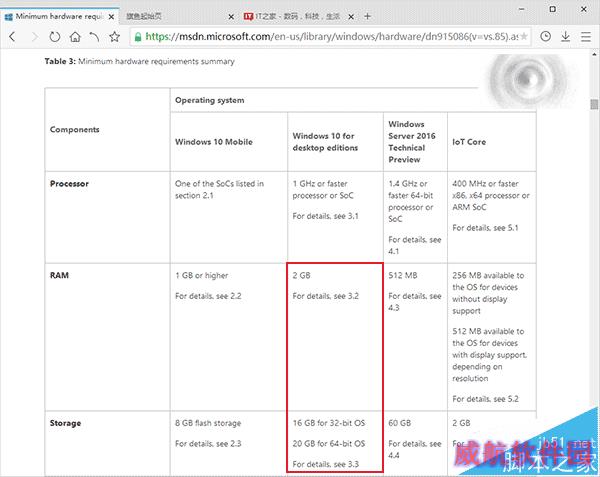Open the downloads panel
This screenshot has height=477, width=600.
(x=566, y=37)
